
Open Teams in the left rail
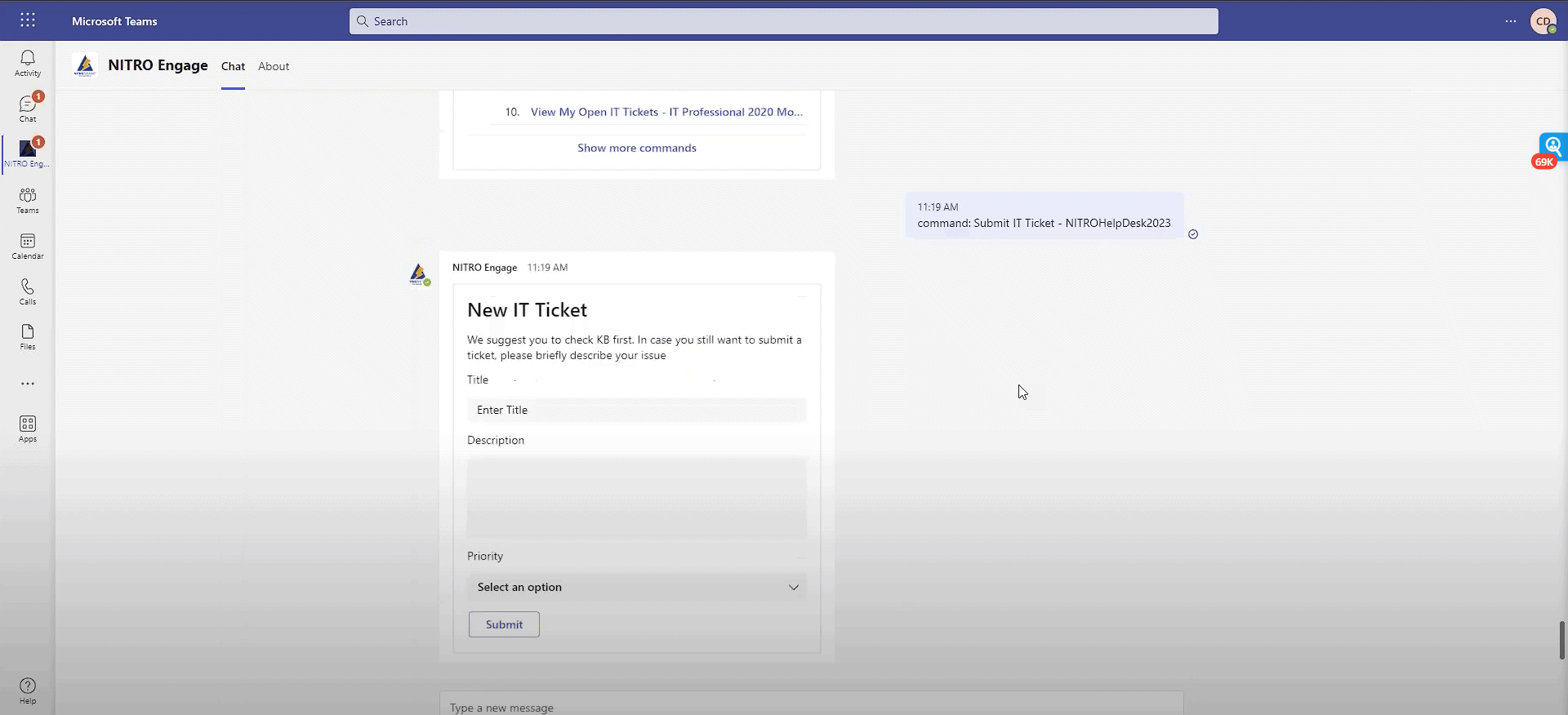(28, 200)
